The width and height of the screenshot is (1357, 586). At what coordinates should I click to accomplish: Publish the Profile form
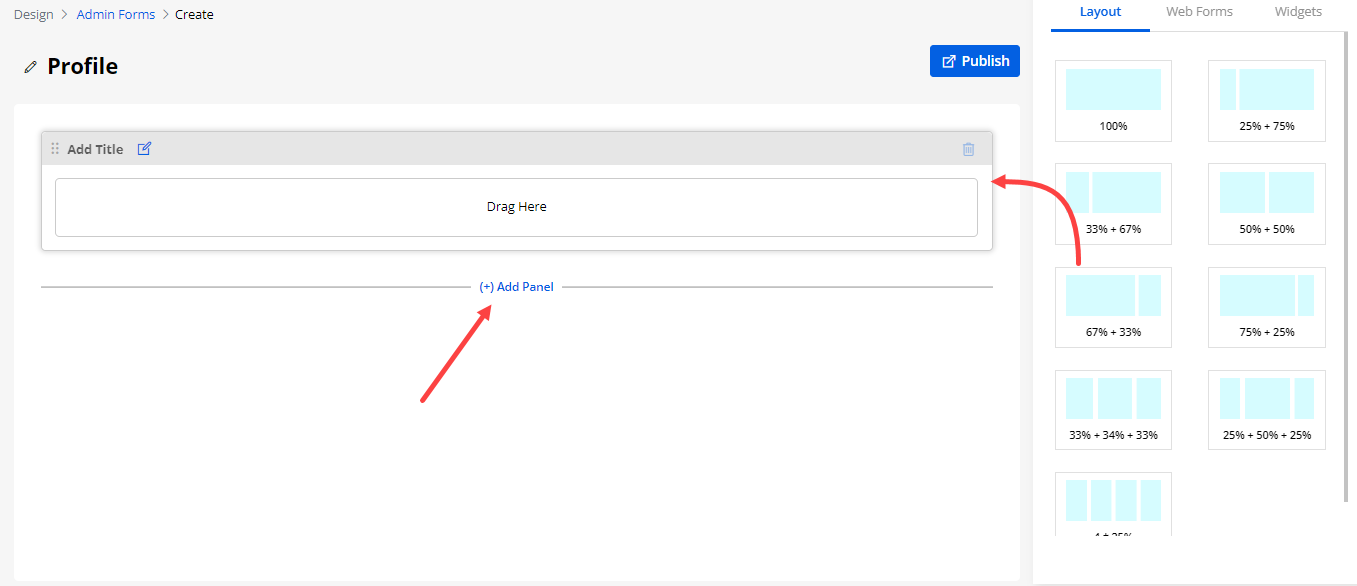[x=974, y=61]
